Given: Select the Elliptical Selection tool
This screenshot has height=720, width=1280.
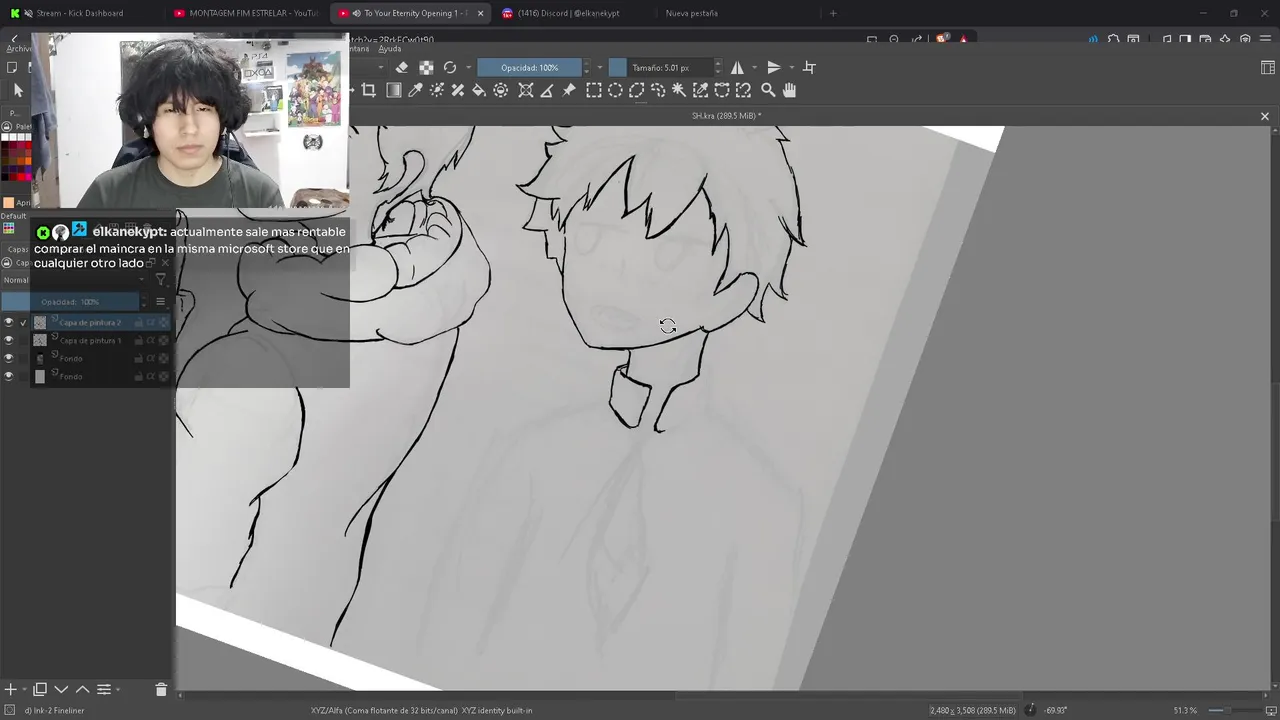Looking at the screenshot, I should (x=615, y=90).
